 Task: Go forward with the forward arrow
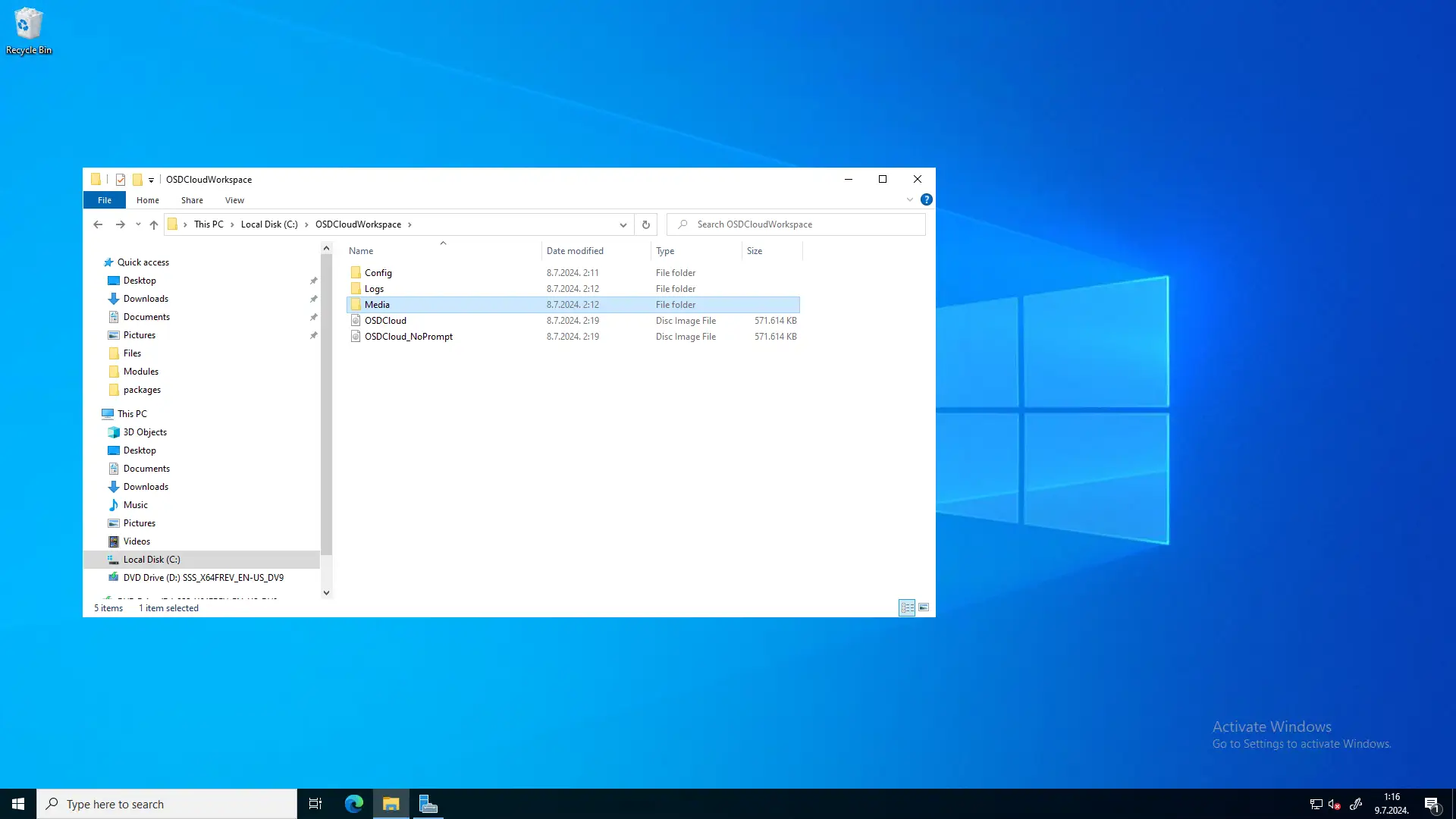120,224
